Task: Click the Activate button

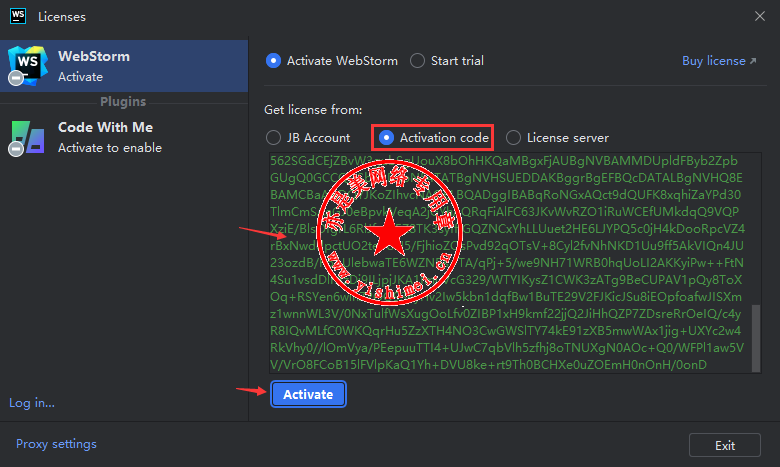Action: (x=308, y=394)
